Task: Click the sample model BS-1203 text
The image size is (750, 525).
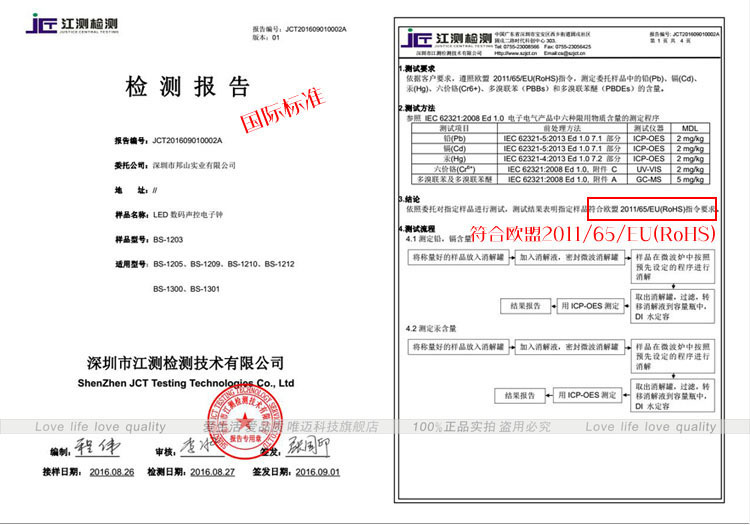Action: coord(168,240)
